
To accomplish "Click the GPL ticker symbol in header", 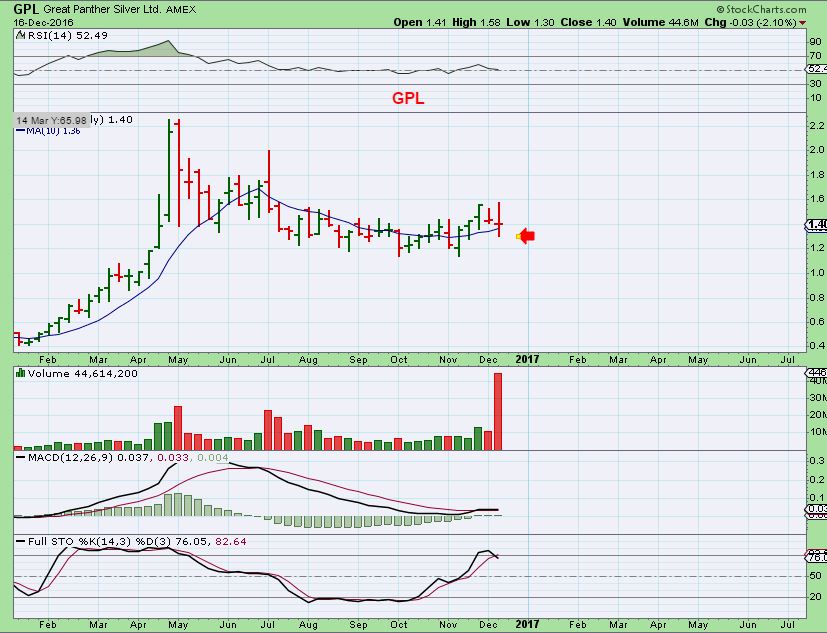I will (x=26, y=8).
